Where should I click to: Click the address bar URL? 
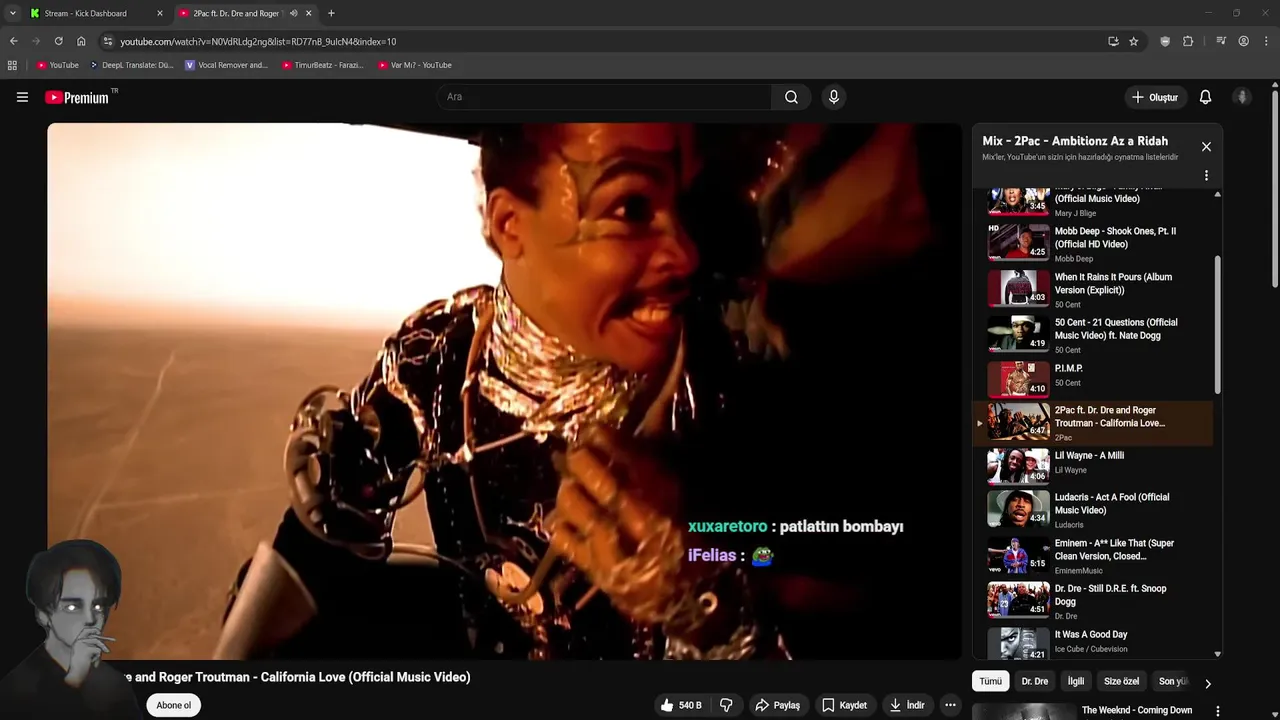tap(258, 41)
